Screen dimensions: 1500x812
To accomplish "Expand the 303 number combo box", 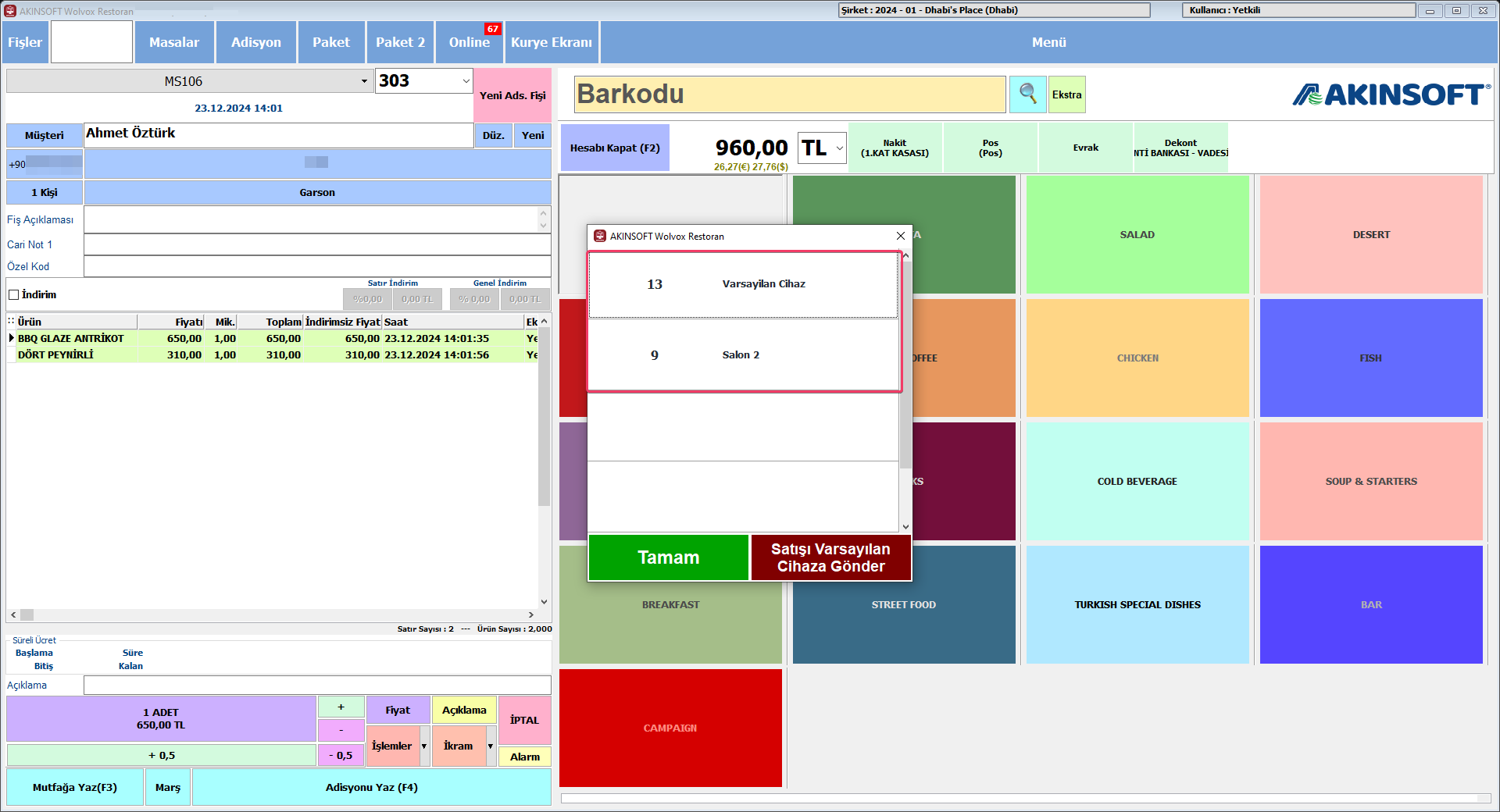I will click(466, 81).
